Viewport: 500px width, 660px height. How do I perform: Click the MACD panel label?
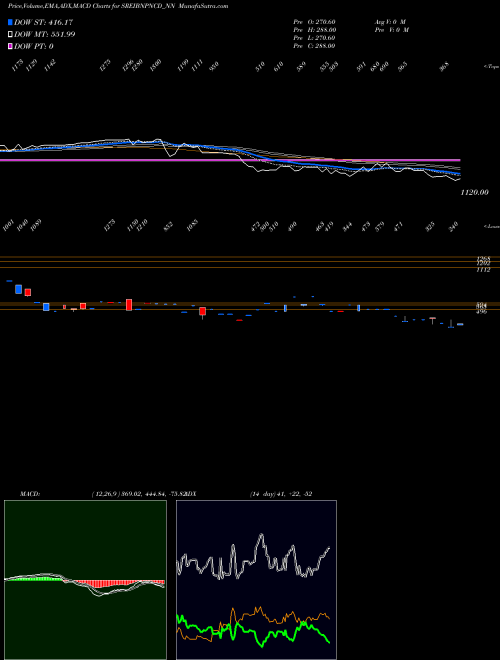tap(29, 494)
